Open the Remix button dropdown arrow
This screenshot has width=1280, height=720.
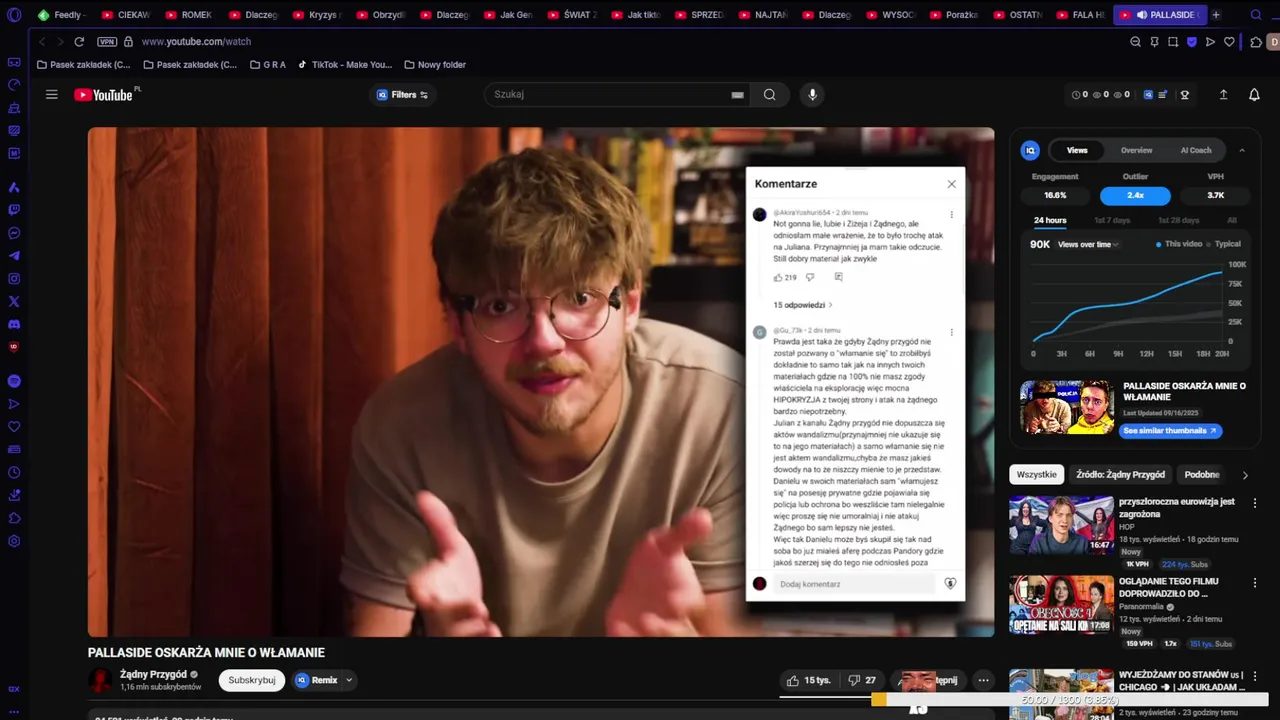coord(349,680)
